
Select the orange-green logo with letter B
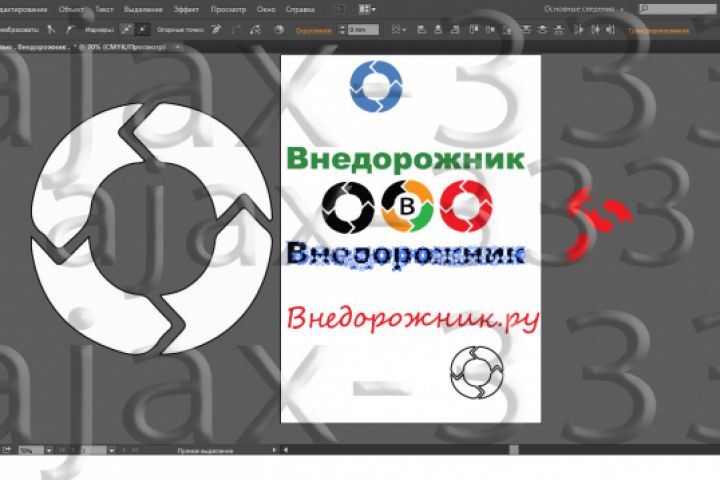click(x=407, y=206)
